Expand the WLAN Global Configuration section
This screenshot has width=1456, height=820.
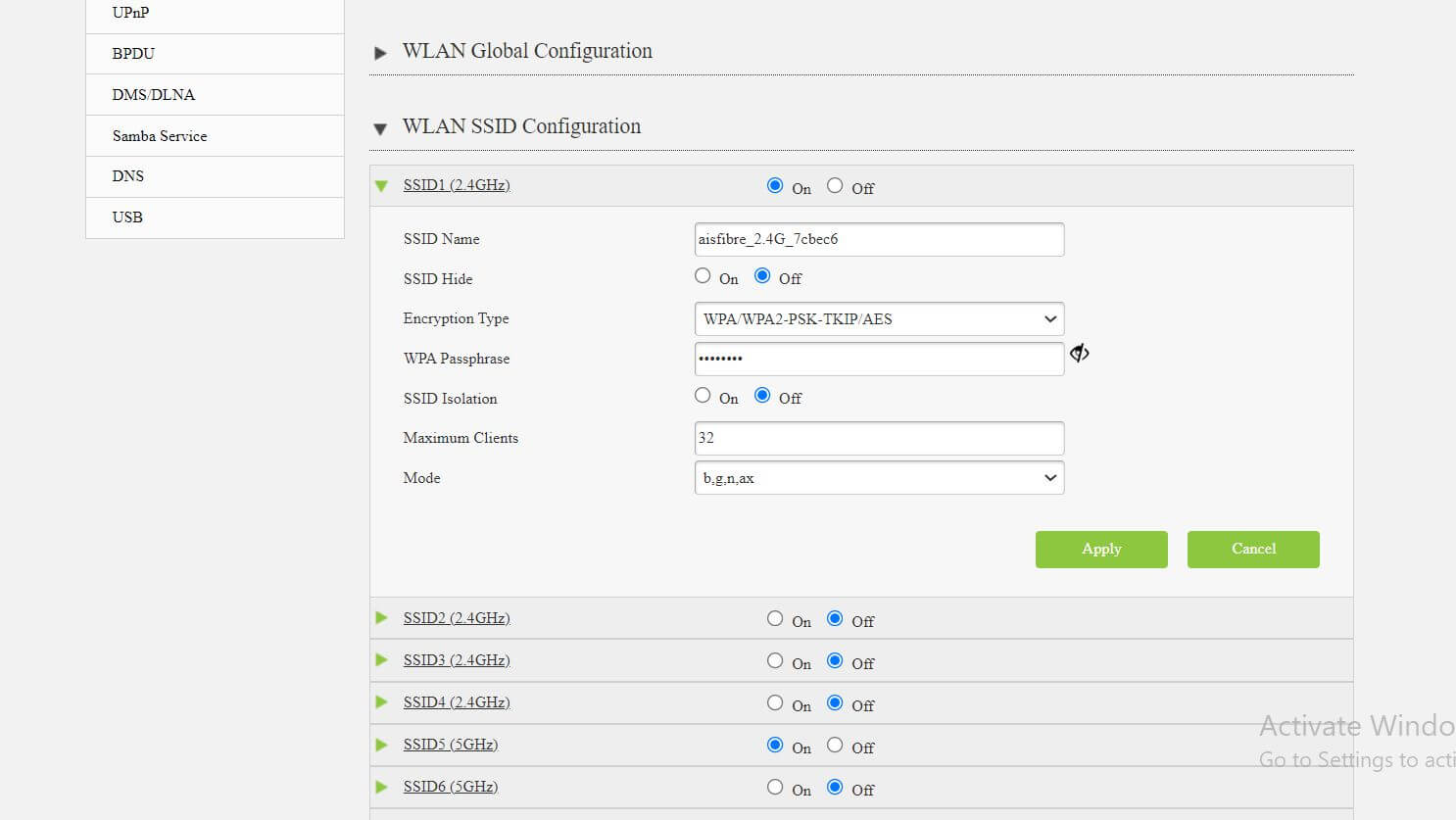click(x=381, y=53)
